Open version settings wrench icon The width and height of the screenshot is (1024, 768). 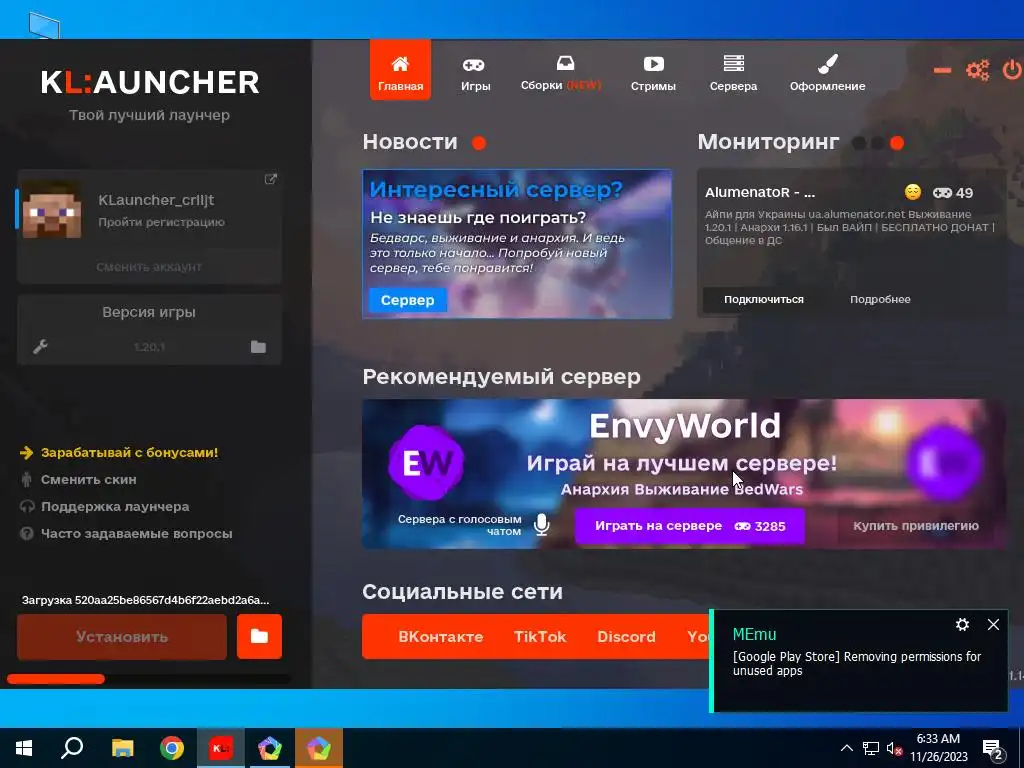click(x=40, y=346)
